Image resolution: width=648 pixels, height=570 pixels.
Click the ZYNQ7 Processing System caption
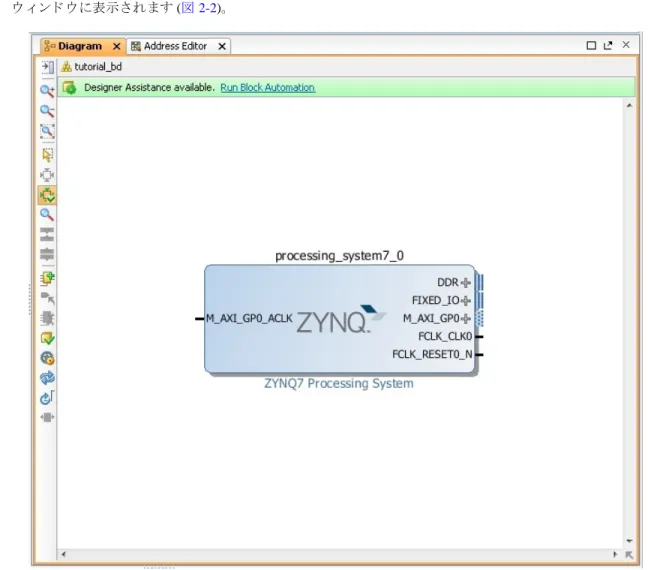coord(339,384)
